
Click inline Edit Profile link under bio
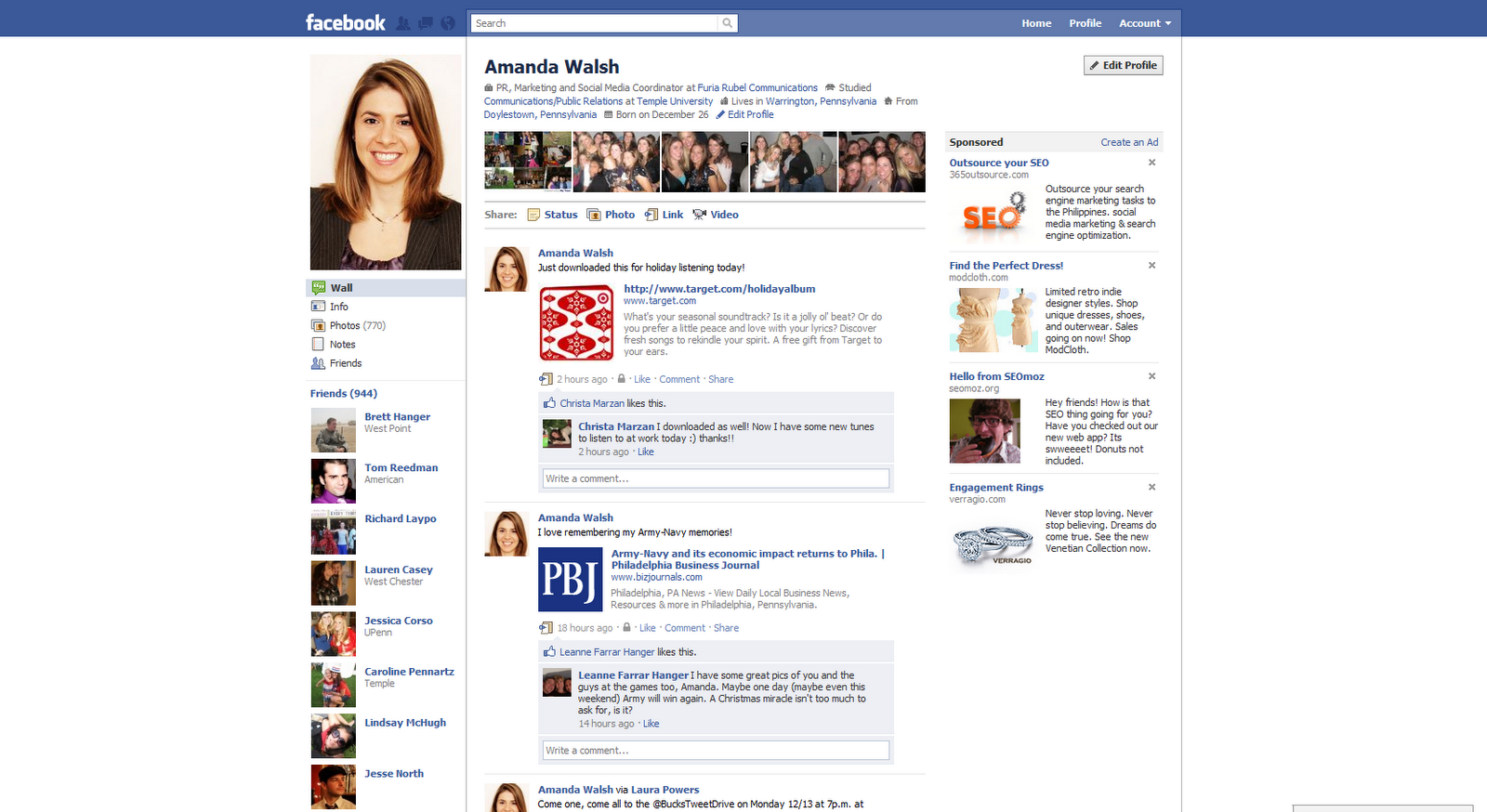click(750, 114)
